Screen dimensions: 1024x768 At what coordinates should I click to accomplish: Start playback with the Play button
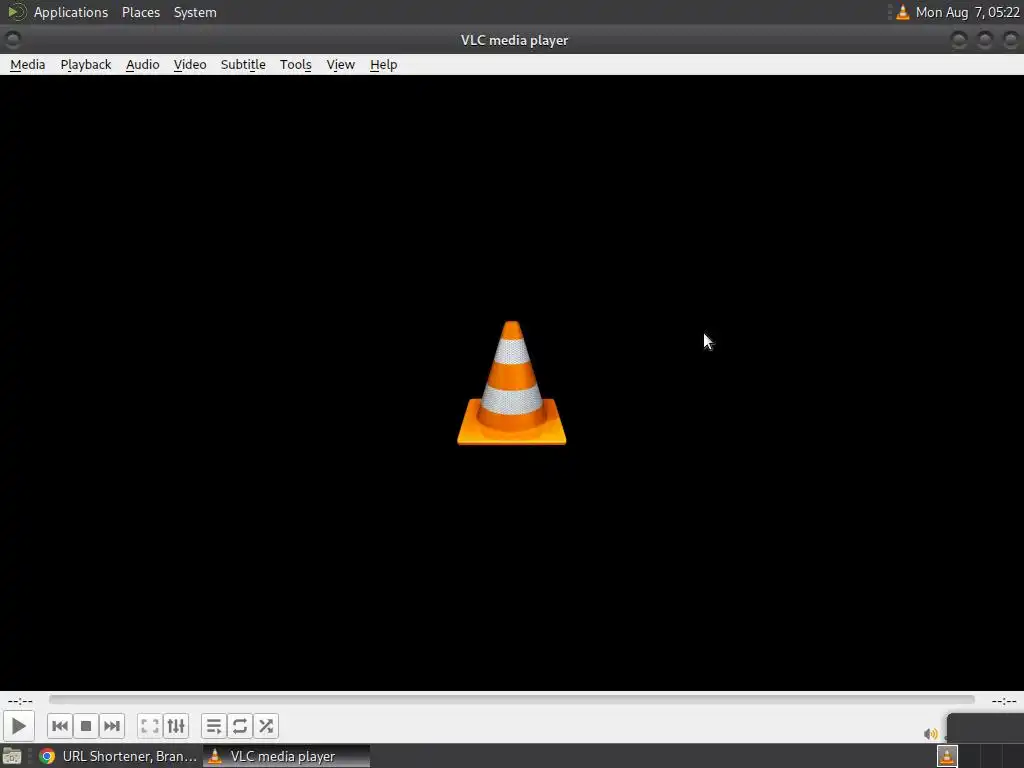[18, 726]
